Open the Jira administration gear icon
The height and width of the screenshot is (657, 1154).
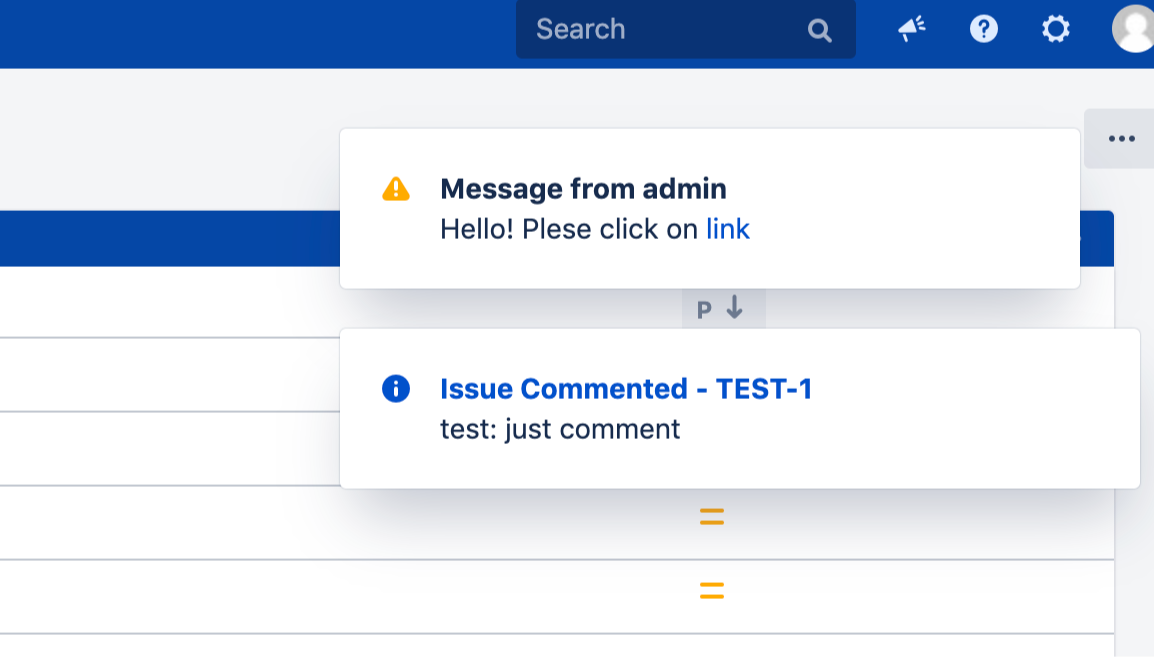click(1055, 30)
